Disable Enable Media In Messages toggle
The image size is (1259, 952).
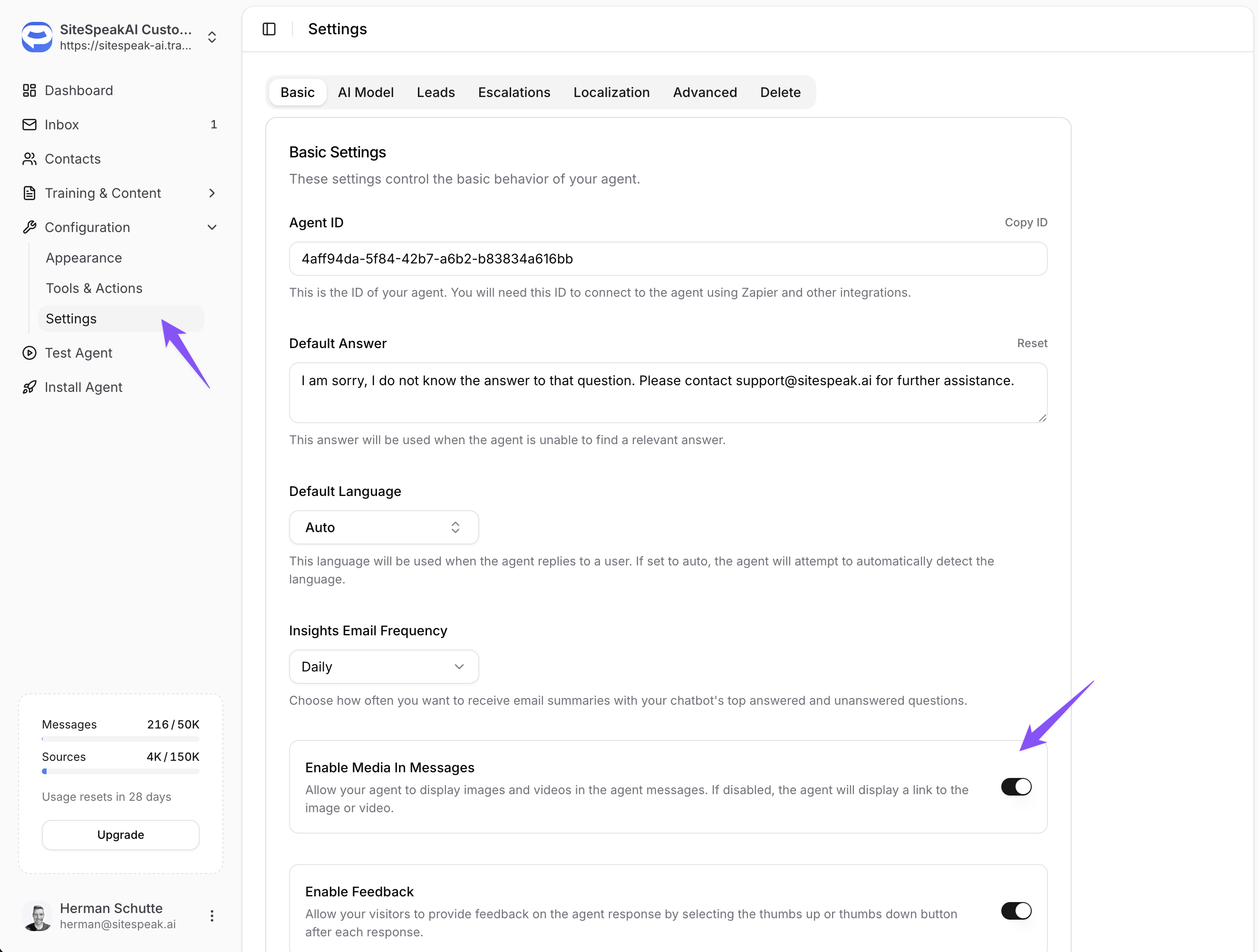[x=1016, y=787]
